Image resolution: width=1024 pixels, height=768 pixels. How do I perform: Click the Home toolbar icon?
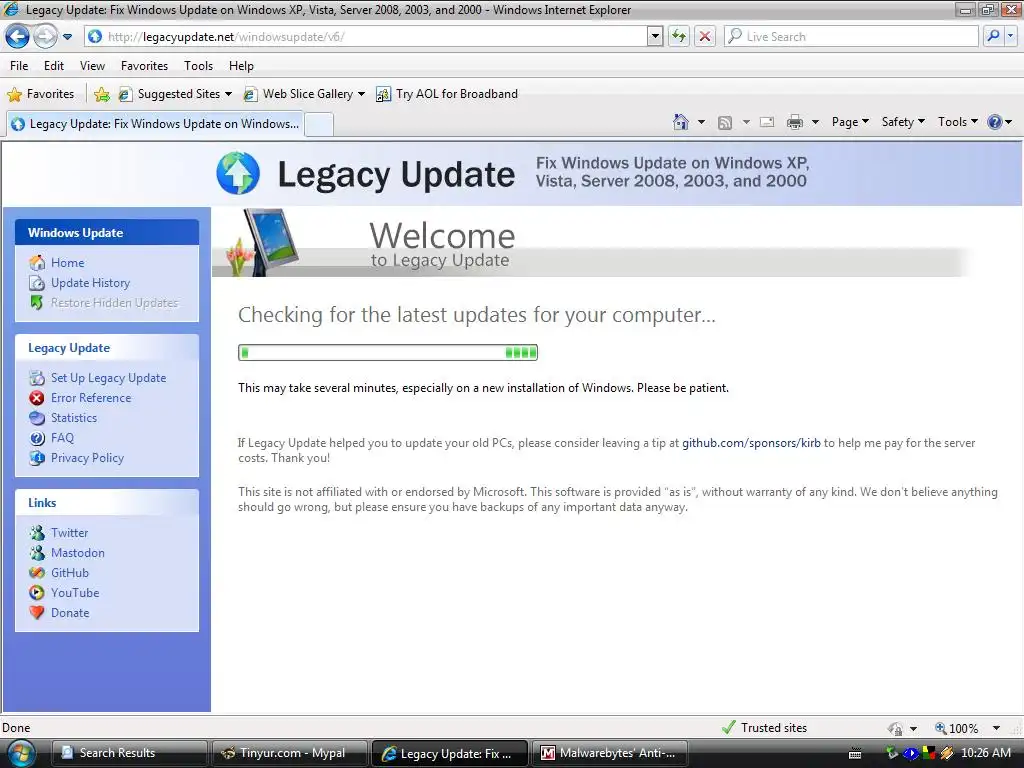click(x=681, y=122)
